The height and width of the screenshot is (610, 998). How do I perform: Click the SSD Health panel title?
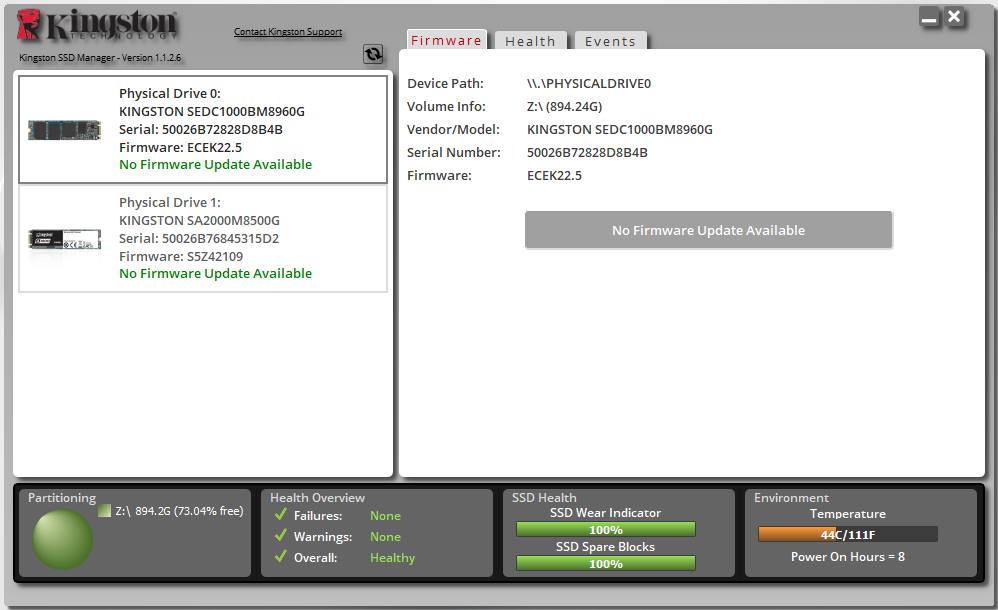544,498
